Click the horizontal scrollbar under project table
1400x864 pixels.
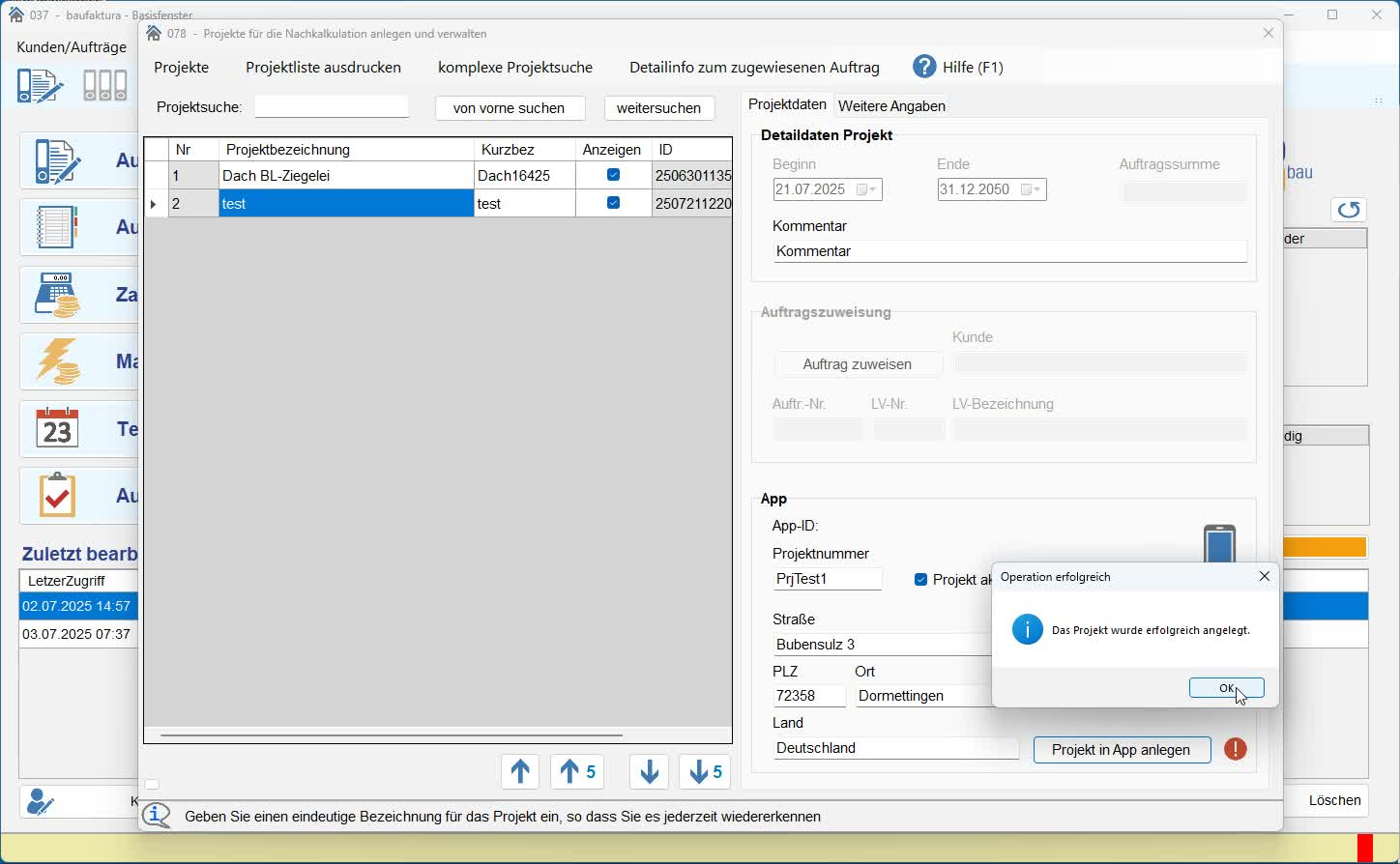(392, 735)
